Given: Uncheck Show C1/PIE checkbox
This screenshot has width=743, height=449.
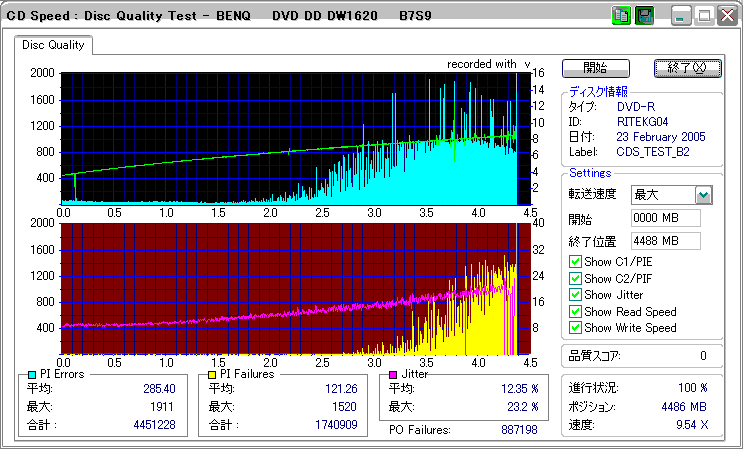Looking at the screenshot, I should click(575, 262).
